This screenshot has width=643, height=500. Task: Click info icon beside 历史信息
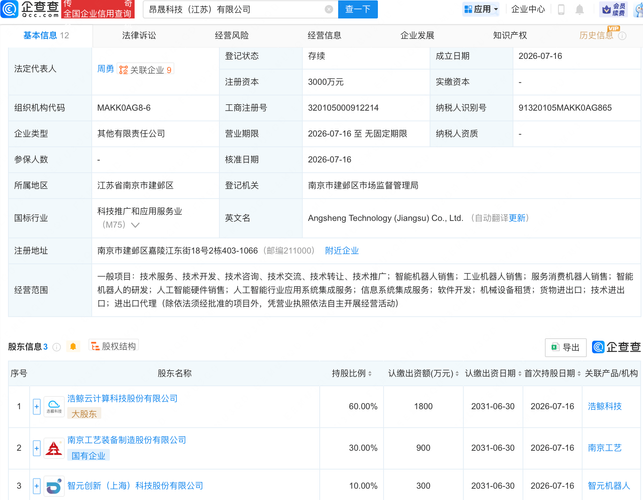622,36
